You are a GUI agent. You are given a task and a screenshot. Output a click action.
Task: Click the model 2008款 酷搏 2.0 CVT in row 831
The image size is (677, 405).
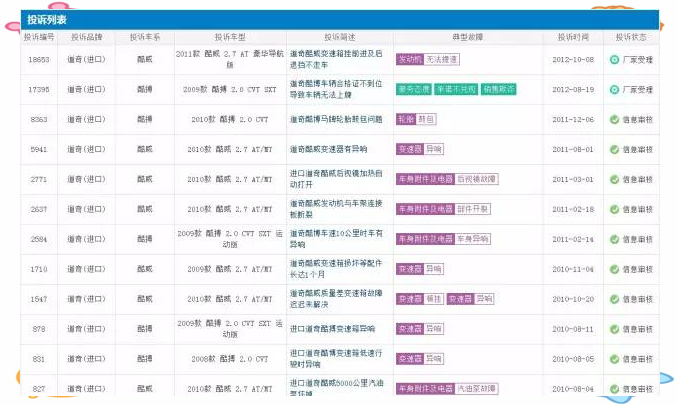click(x=230, y=359)
